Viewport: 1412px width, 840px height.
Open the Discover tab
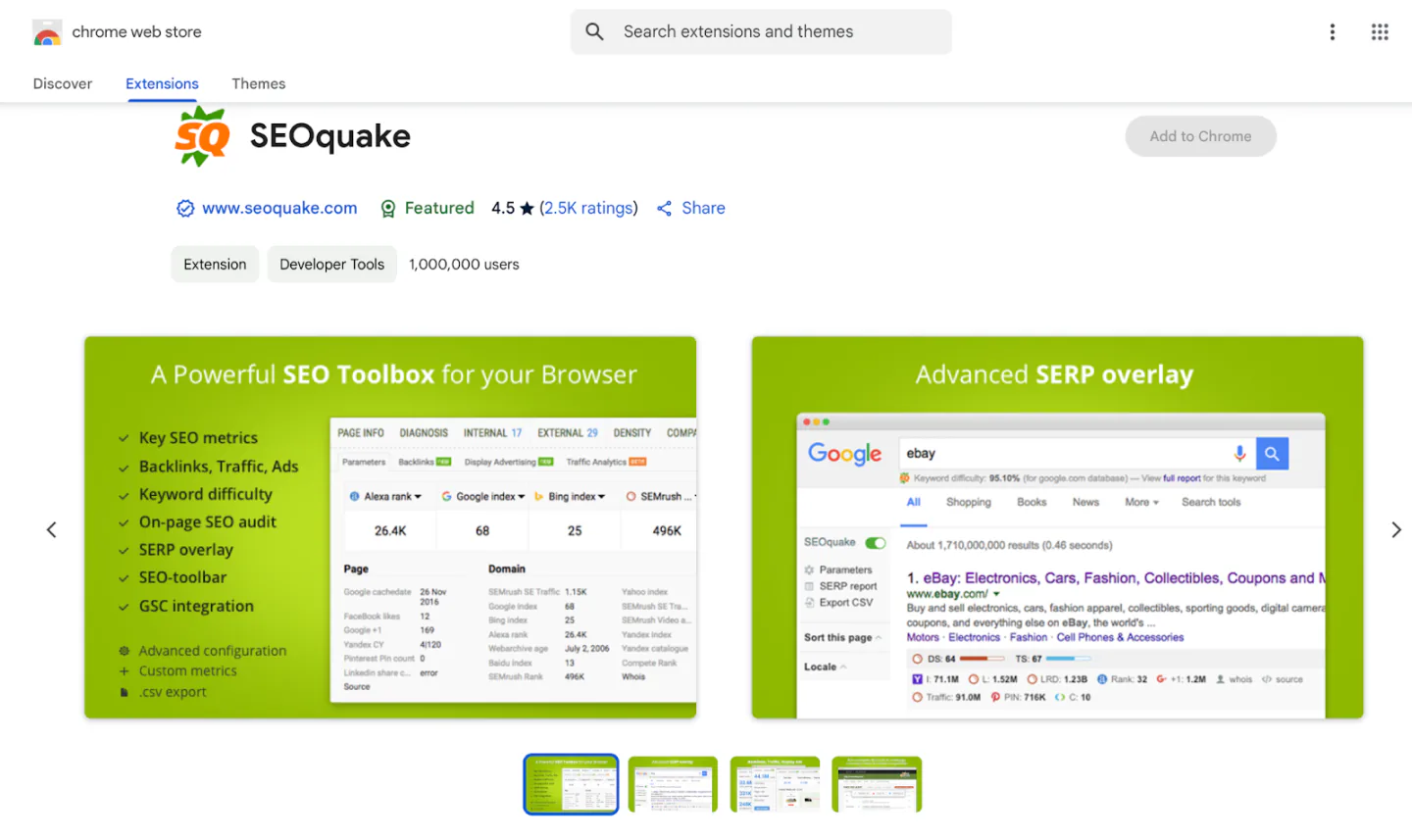click(63, 83)
